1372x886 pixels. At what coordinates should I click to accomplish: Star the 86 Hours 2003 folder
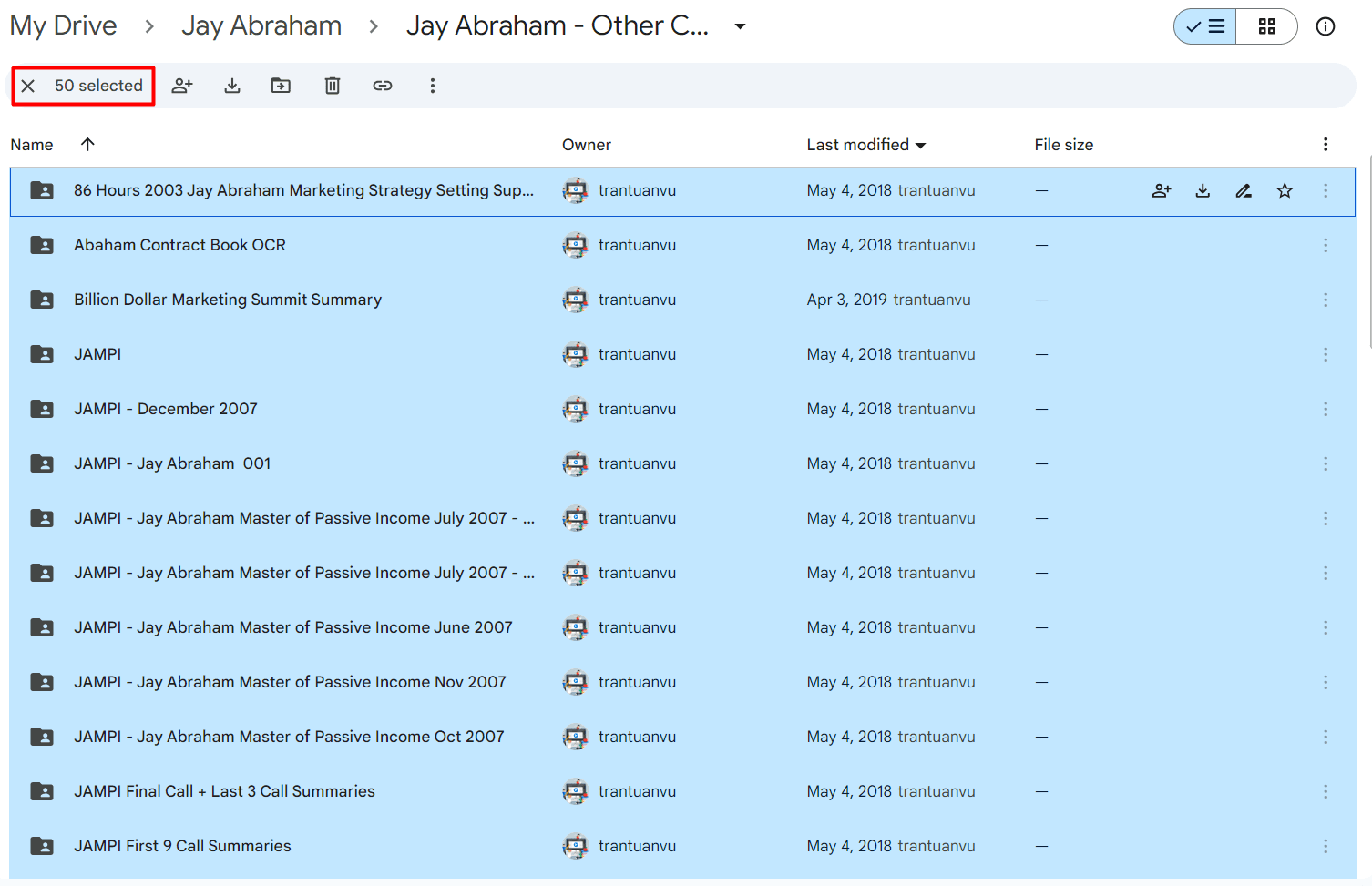(x=1285, y=190)
